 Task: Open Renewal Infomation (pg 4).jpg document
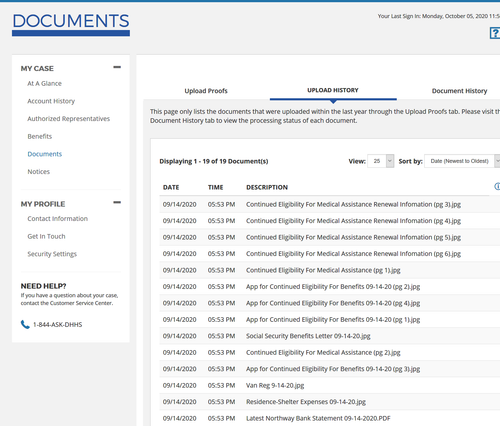pos(353,221)
